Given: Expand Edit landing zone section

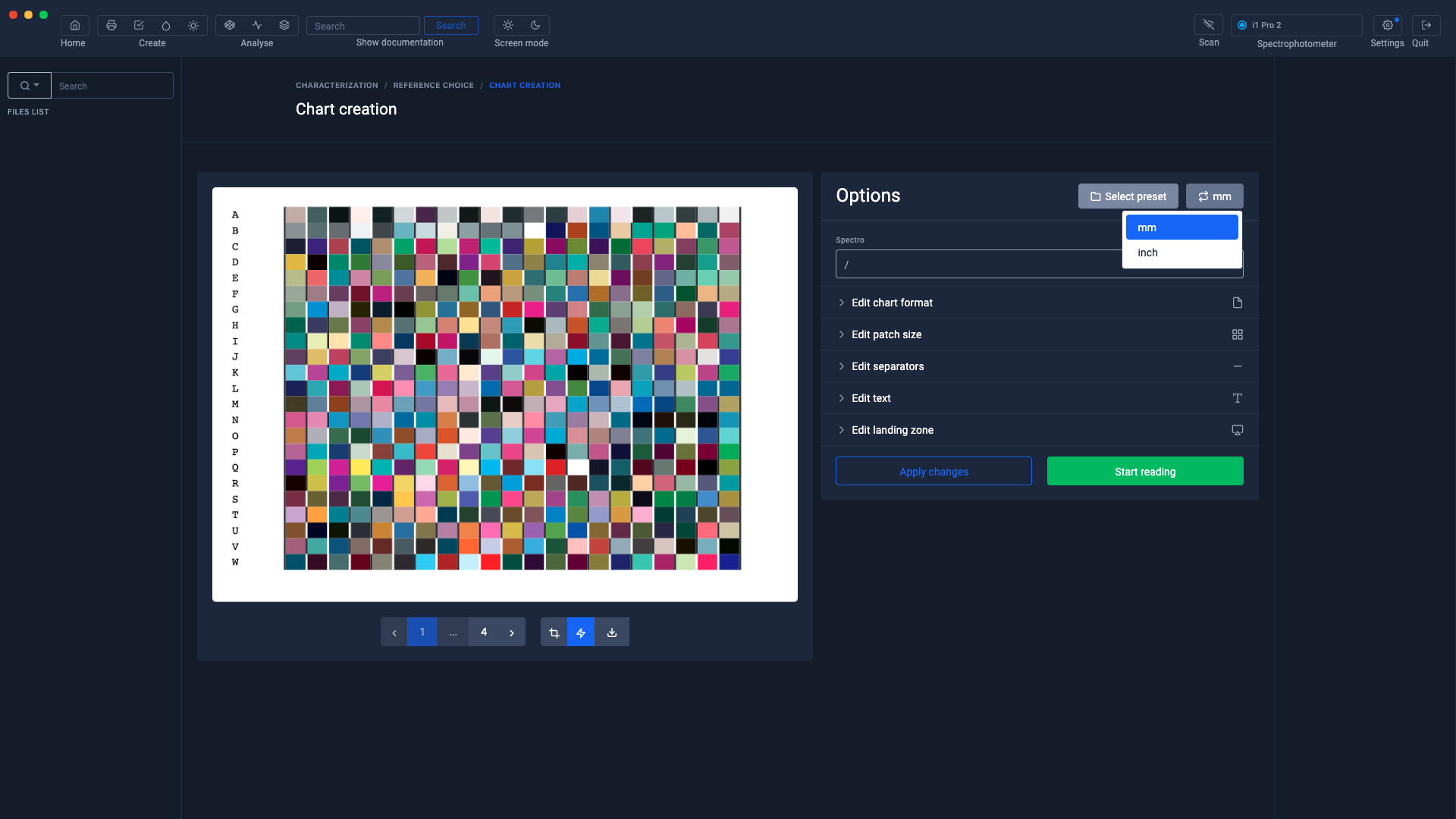Looking at the screenshot, I should tap(1040, 430).
